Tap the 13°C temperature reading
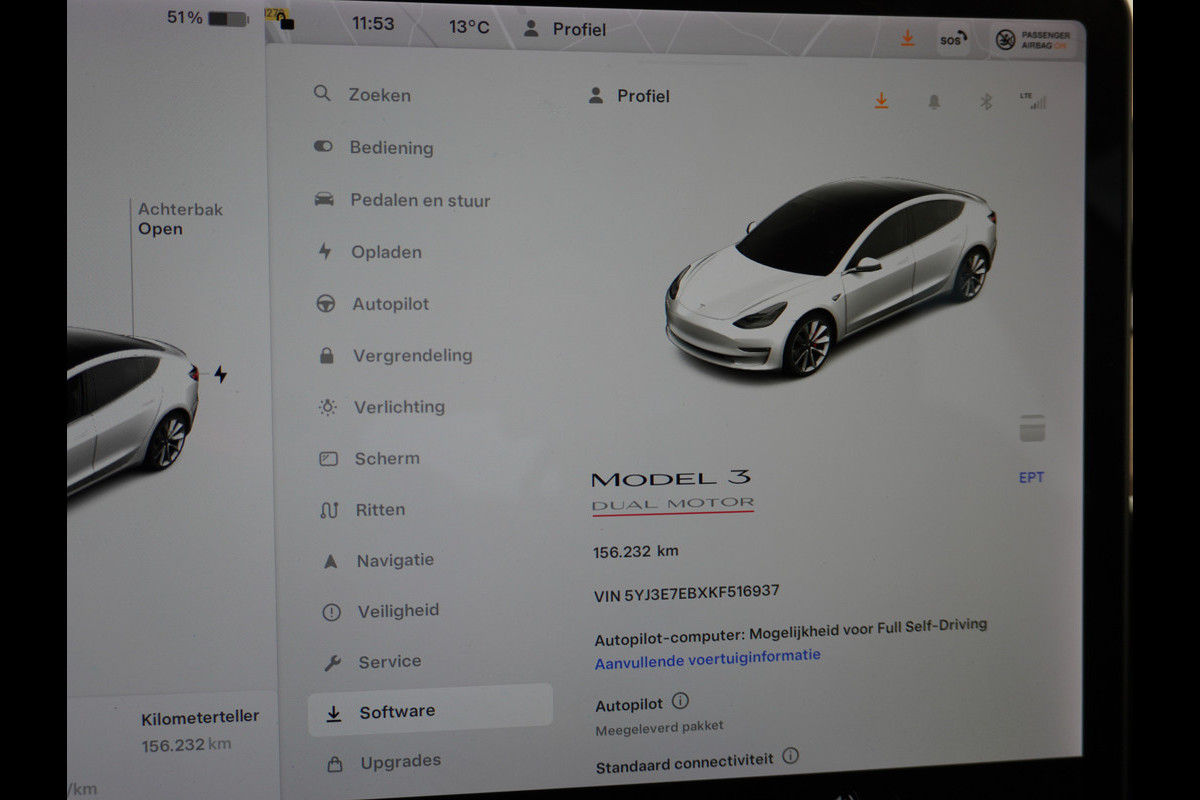 (x=469, y=27)
